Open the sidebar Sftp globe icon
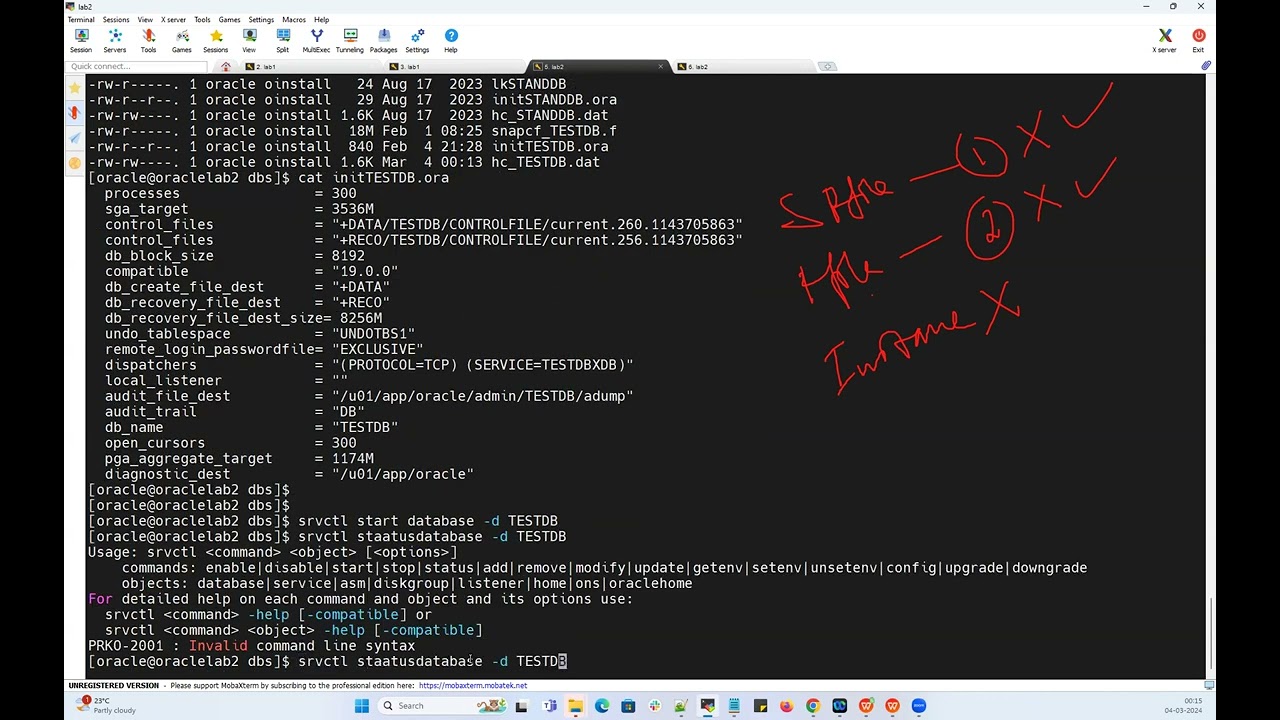The width and height of the screenshot is (1280, 720). [75, 163]
